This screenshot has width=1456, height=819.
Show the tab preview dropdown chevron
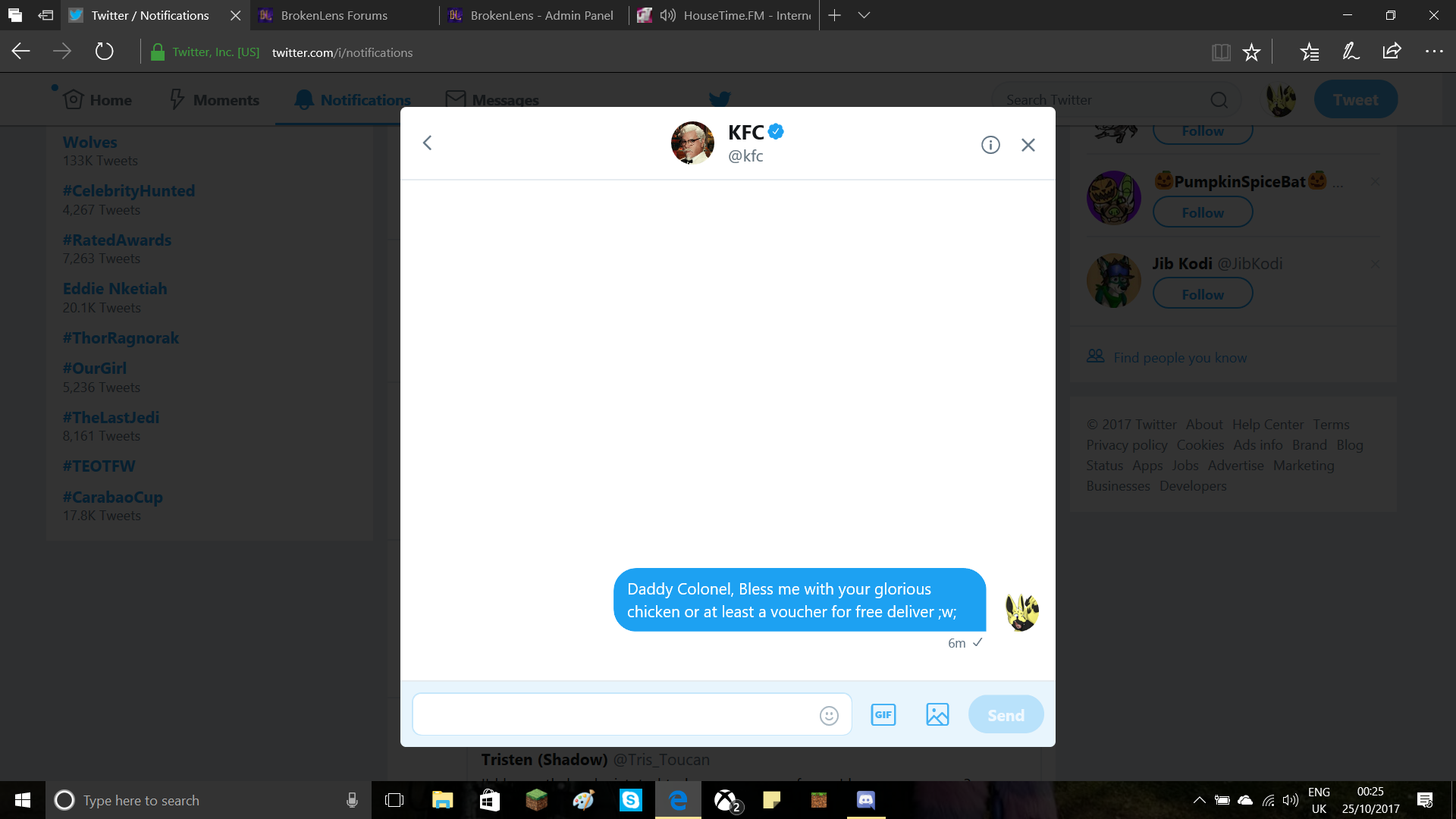tap(864, 15)
